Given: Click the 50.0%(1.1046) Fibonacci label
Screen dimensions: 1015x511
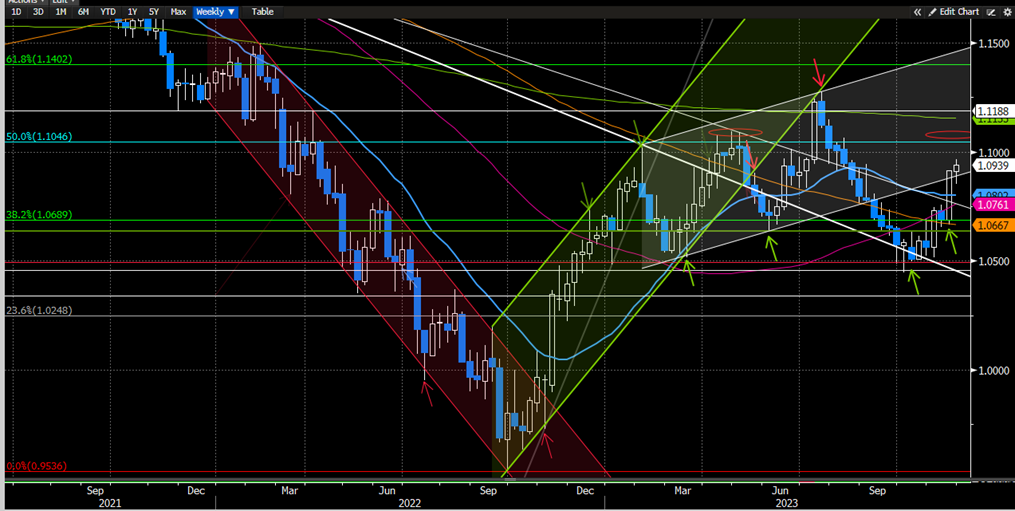Looking at the screenshot, I should pos(39,137).
